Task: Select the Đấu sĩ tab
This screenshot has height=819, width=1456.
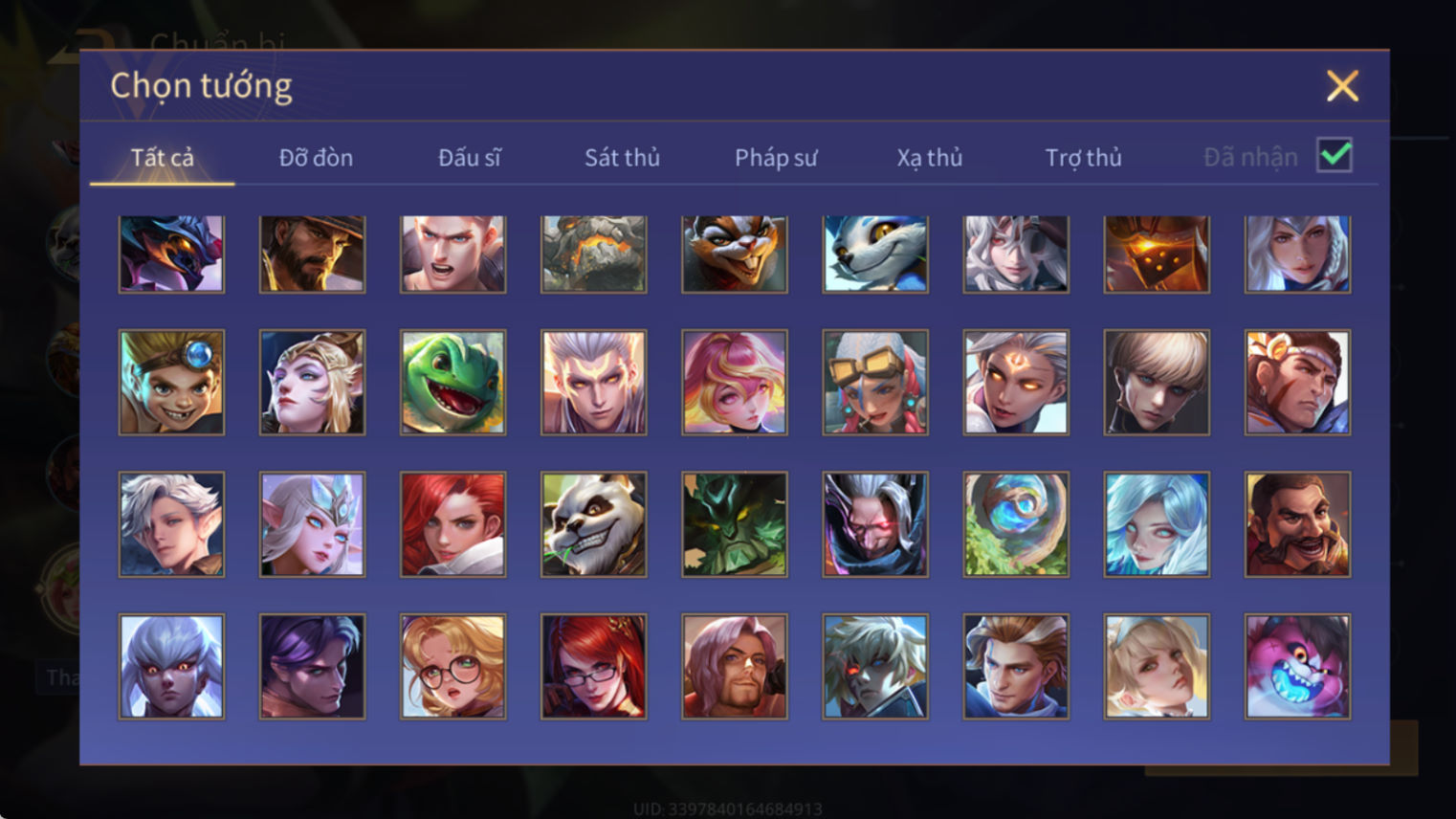Action: click(469, 158)
